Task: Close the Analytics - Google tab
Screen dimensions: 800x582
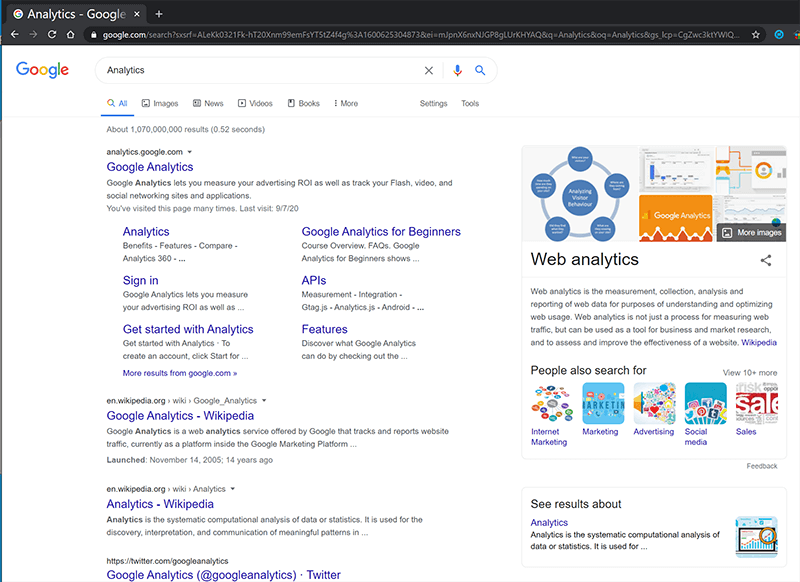Action: (137, 14)
